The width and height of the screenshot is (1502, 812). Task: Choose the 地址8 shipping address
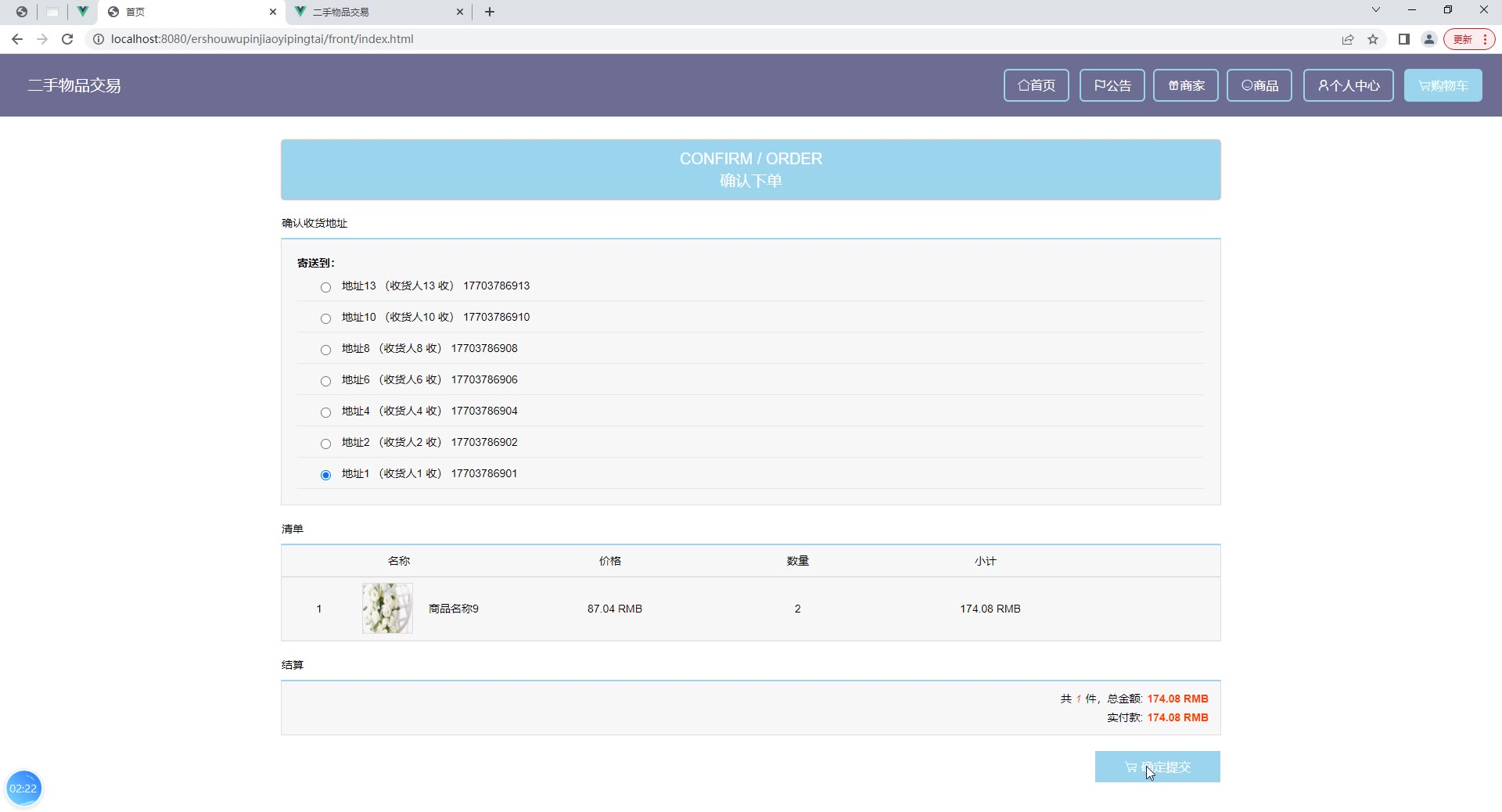(326, 350)
